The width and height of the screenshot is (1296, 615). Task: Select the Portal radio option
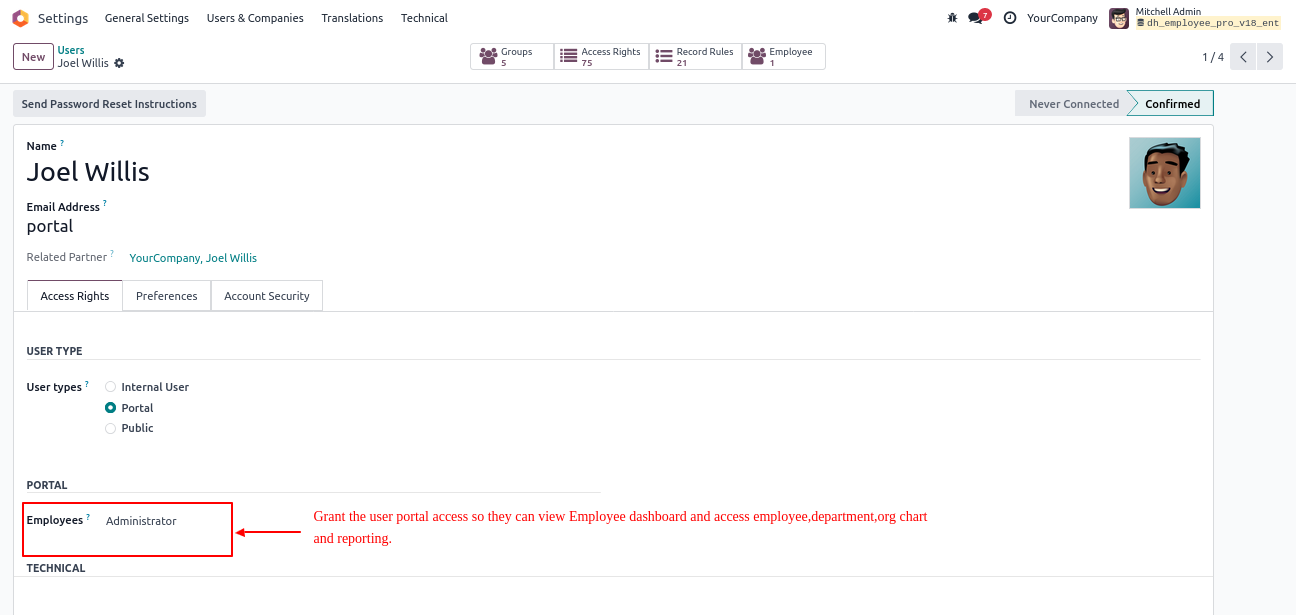click(111, 408)
